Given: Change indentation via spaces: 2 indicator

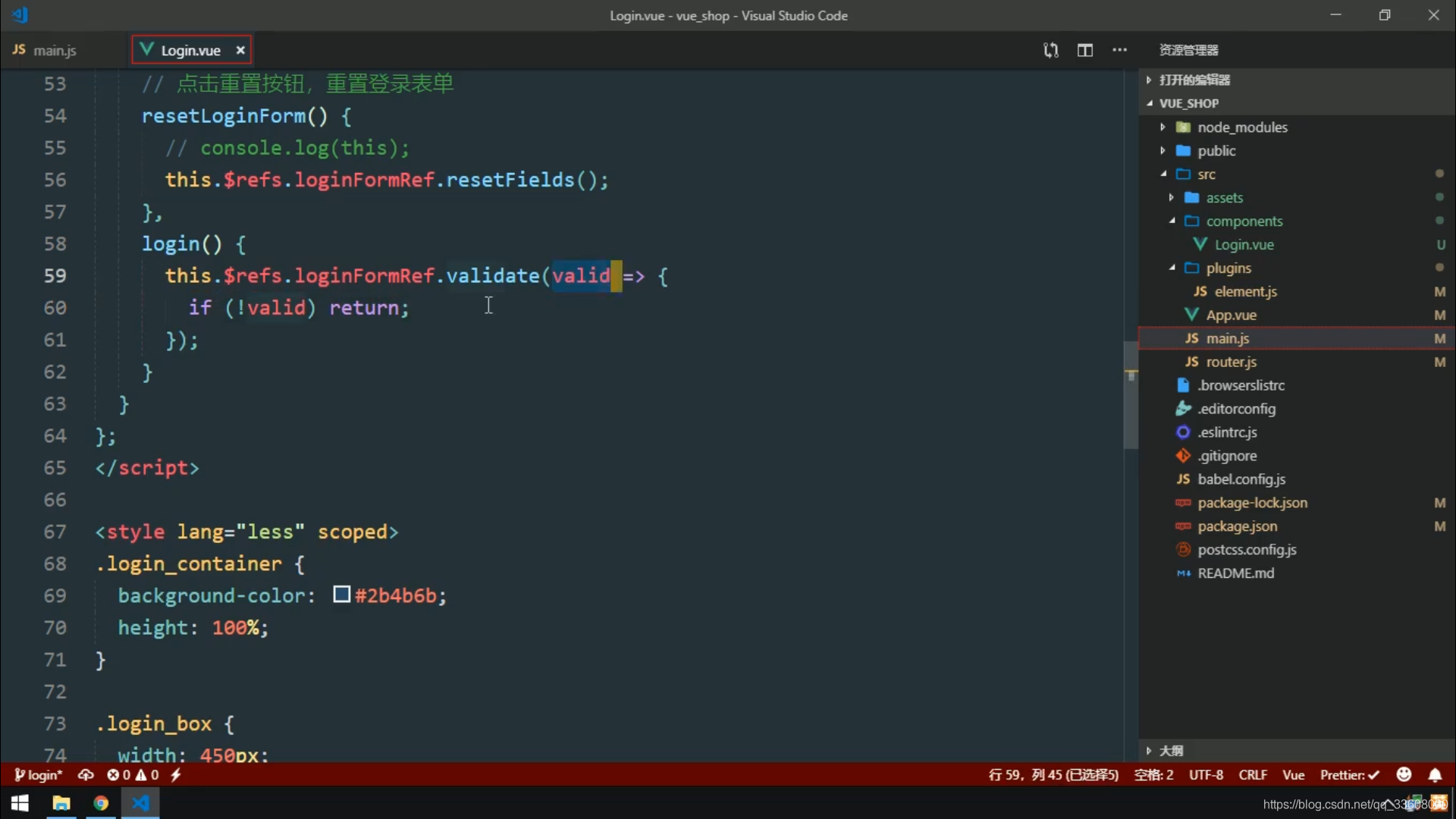Looking at the screenshot, I should (x=1153, y=775).
